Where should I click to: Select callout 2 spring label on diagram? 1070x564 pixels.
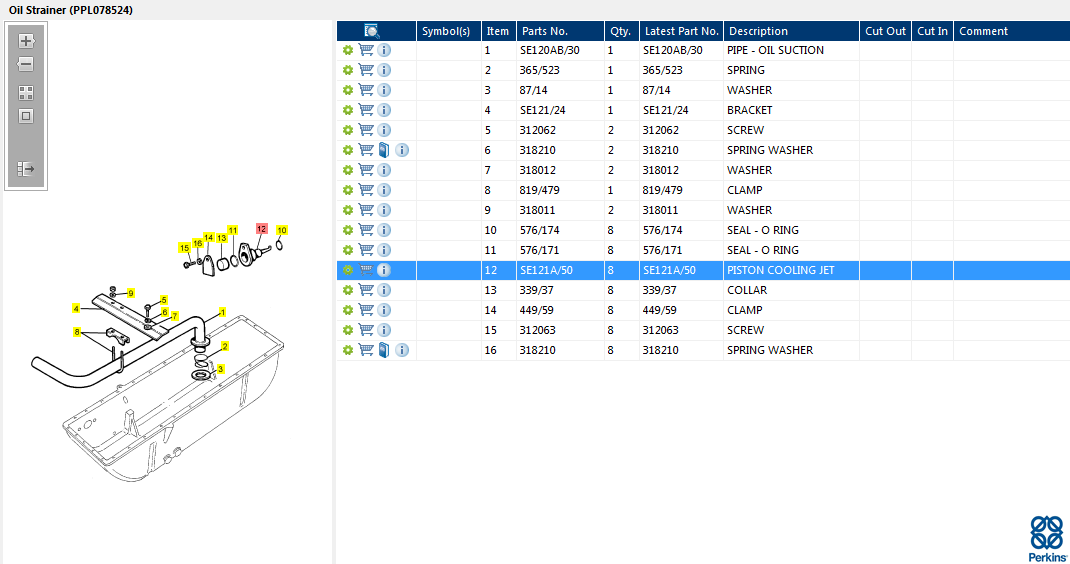[225, 346]
